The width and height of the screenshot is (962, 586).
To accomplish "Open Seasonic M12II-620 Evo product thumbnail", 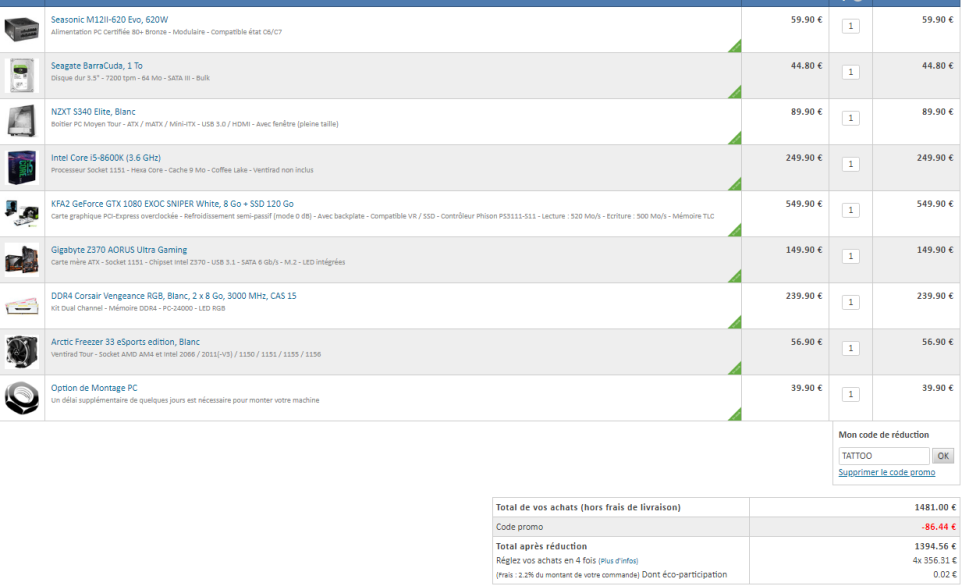I will pos(21,29).
